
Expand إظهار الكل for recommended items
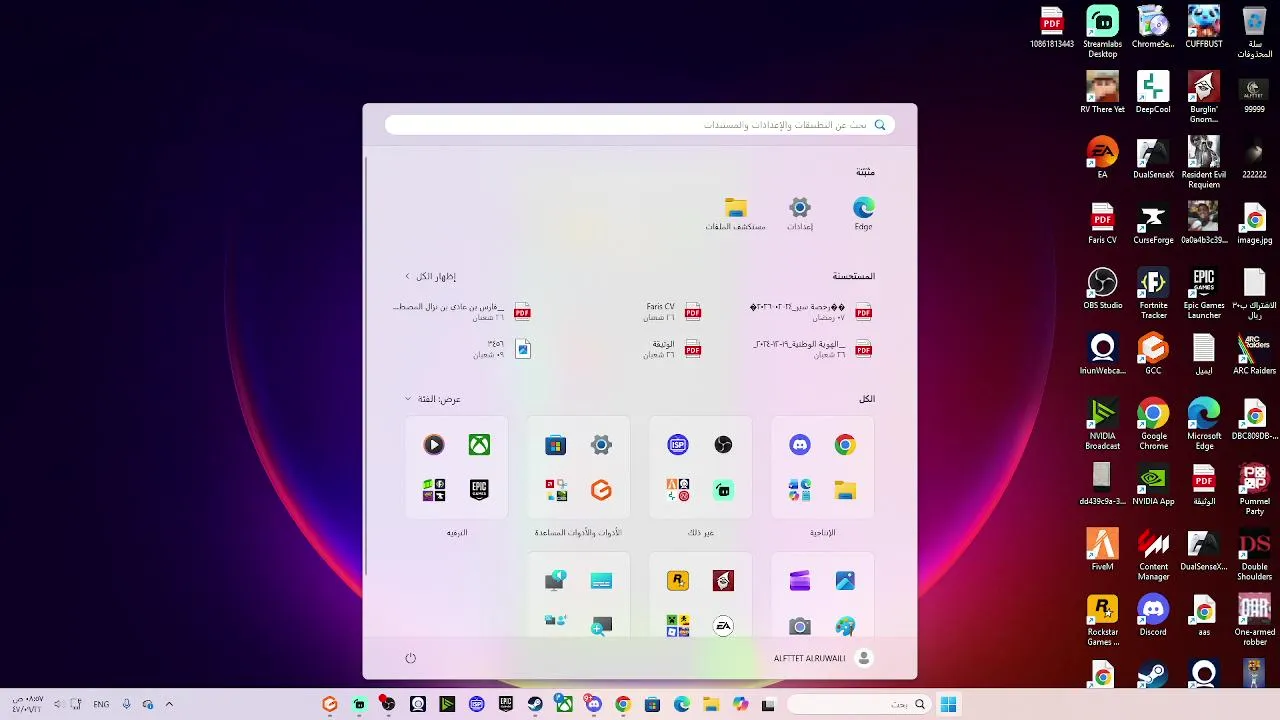pos(431,276)
